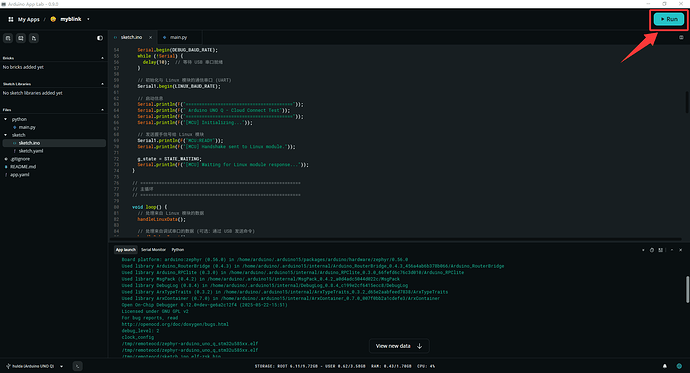Switch to the sketch.ino editor tab
This screenshot has width=690, height=373.
(131, 37)
